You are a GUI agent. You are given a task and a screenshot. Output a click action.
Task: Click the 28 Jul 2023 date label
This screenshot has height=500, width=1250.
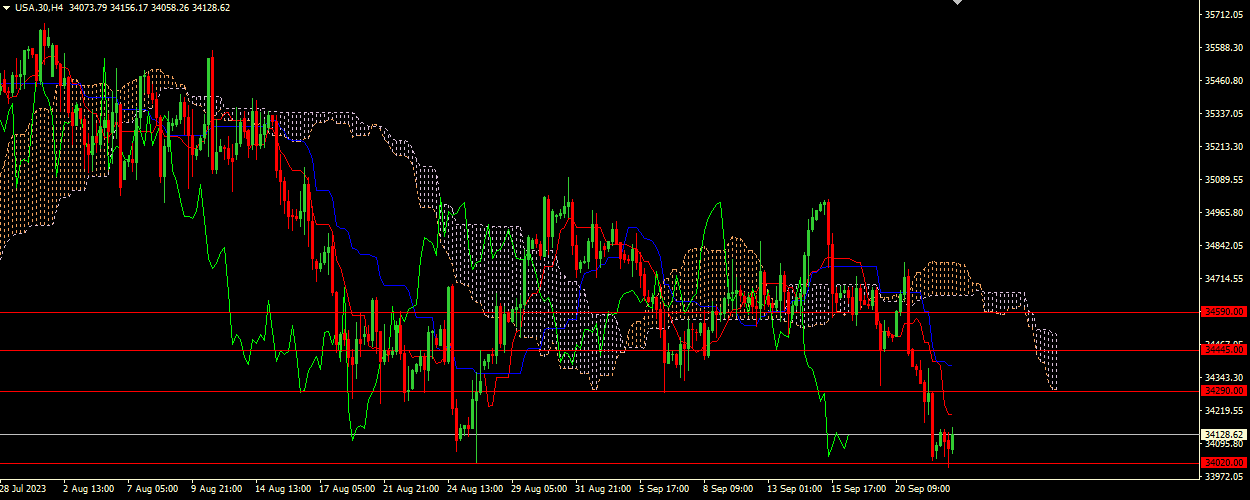(x=22, y=489)
